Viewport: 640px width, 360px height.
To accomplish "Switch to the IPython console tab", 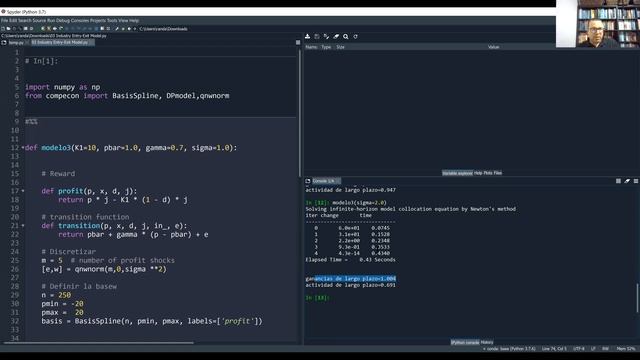I will (465, 342).
